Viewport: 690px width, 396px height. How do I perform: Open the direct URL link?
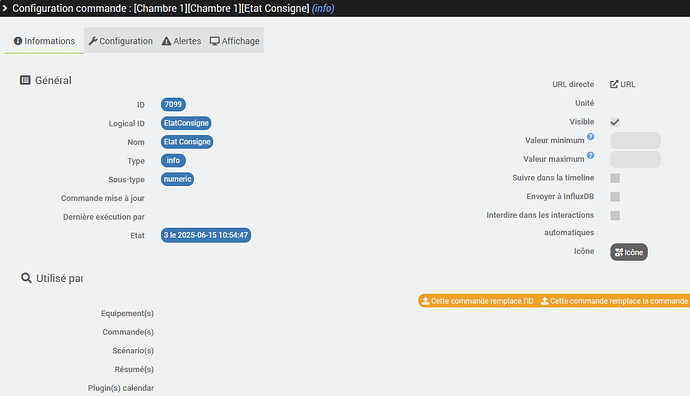[x=622, y=84]
